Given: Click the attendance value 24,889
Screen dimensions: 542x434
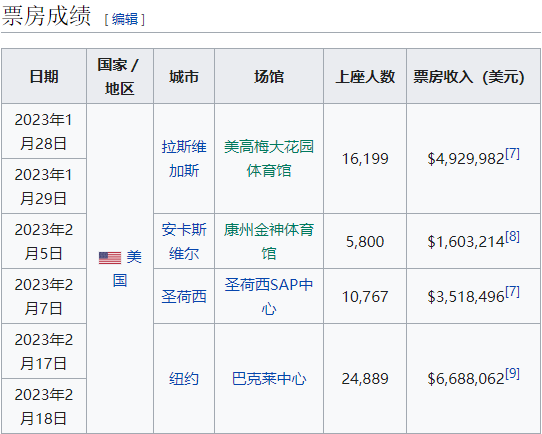Looking at the screenshot, I should 365,379.
